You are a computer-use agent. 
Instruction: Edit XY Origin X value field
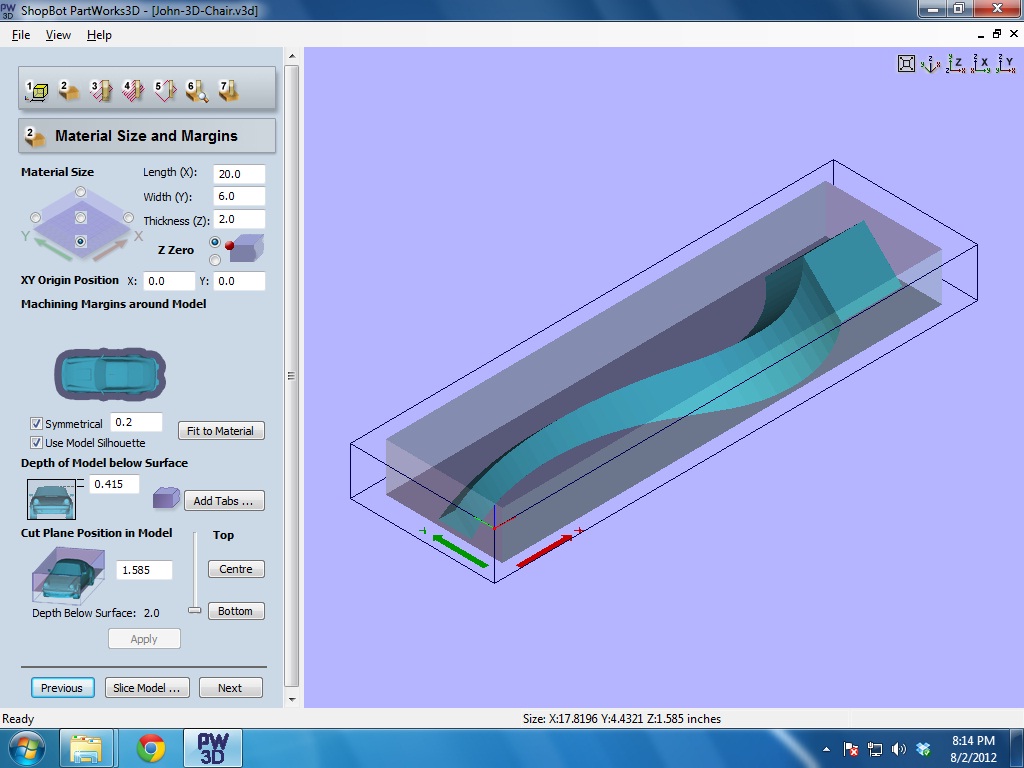[x=169, y=281]
